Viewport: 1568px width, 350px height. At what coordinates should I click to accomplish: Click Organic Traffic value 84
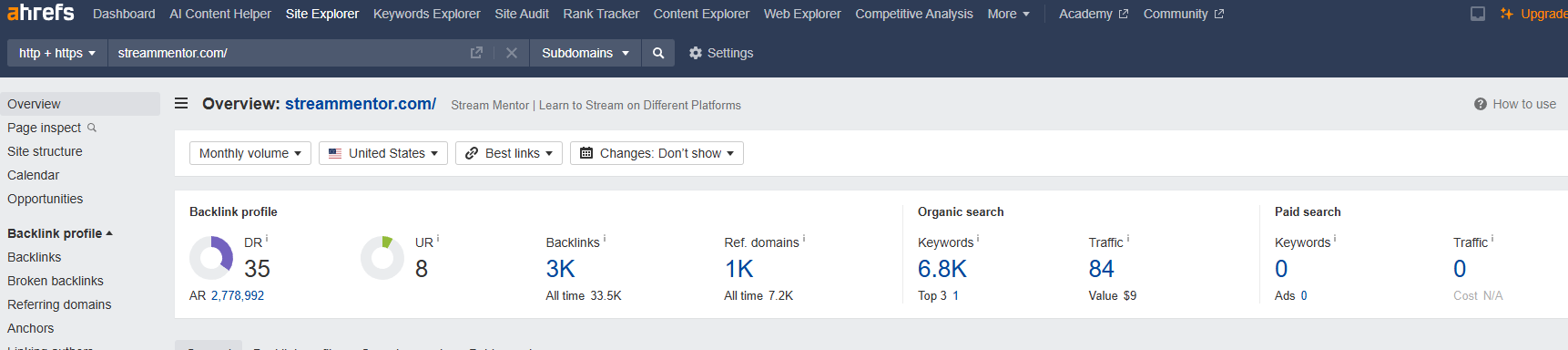click(x=1102, y=269)
